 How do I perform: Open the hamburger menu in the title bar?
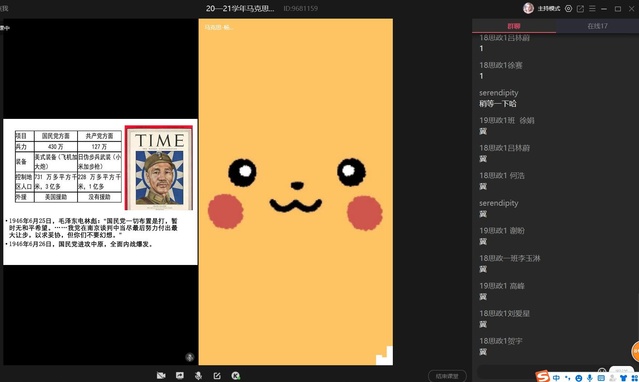click(x=592, y=9)
